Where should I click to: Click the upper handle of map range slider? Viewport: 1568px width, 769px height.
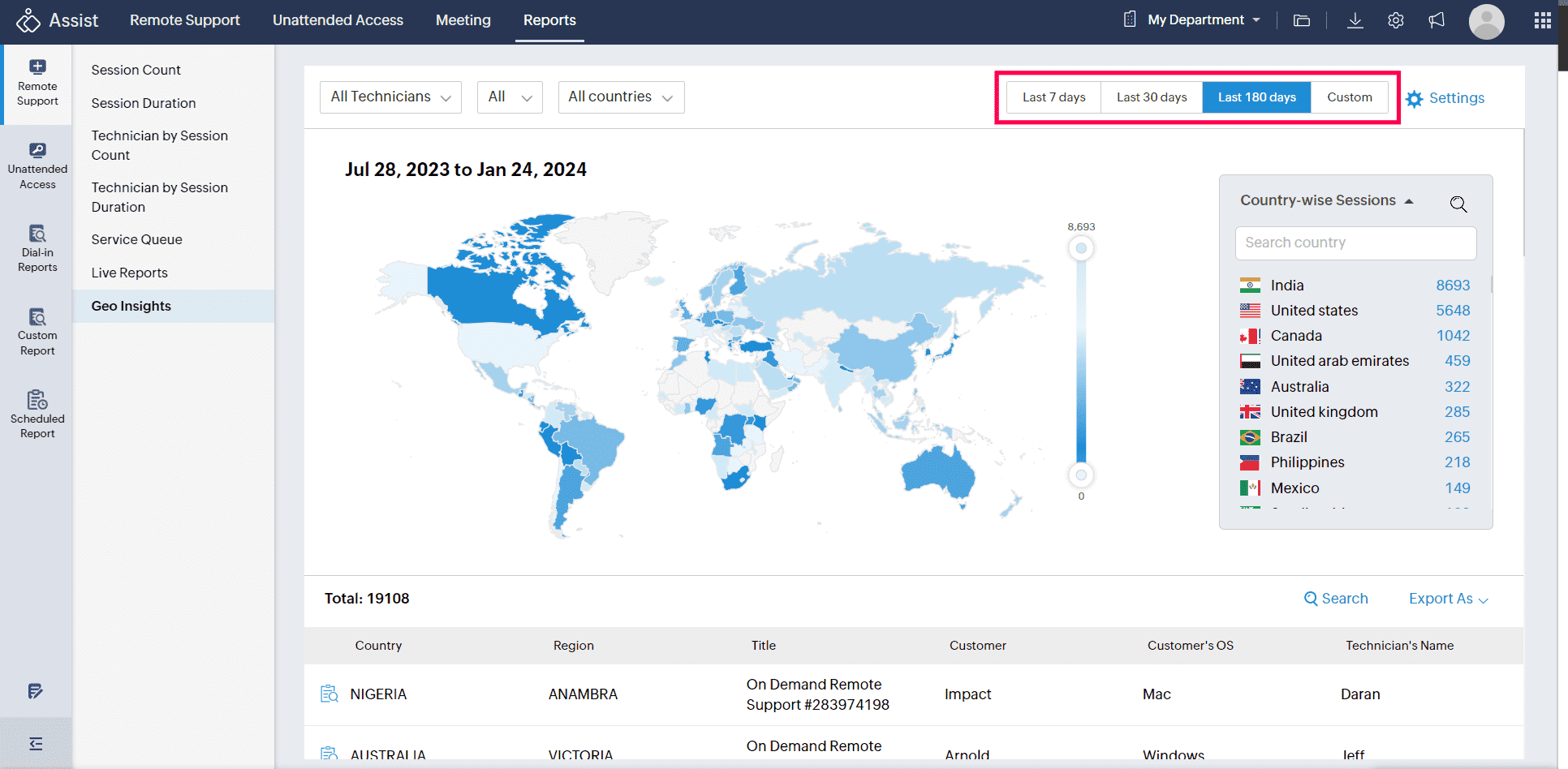click(1081, 248)
